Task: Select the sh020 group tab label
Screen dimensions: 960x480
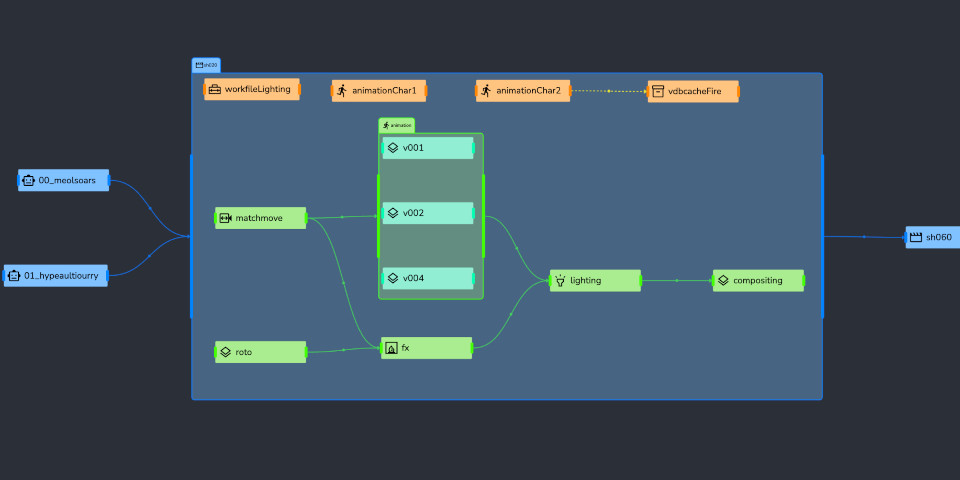Action: [206, 65]
